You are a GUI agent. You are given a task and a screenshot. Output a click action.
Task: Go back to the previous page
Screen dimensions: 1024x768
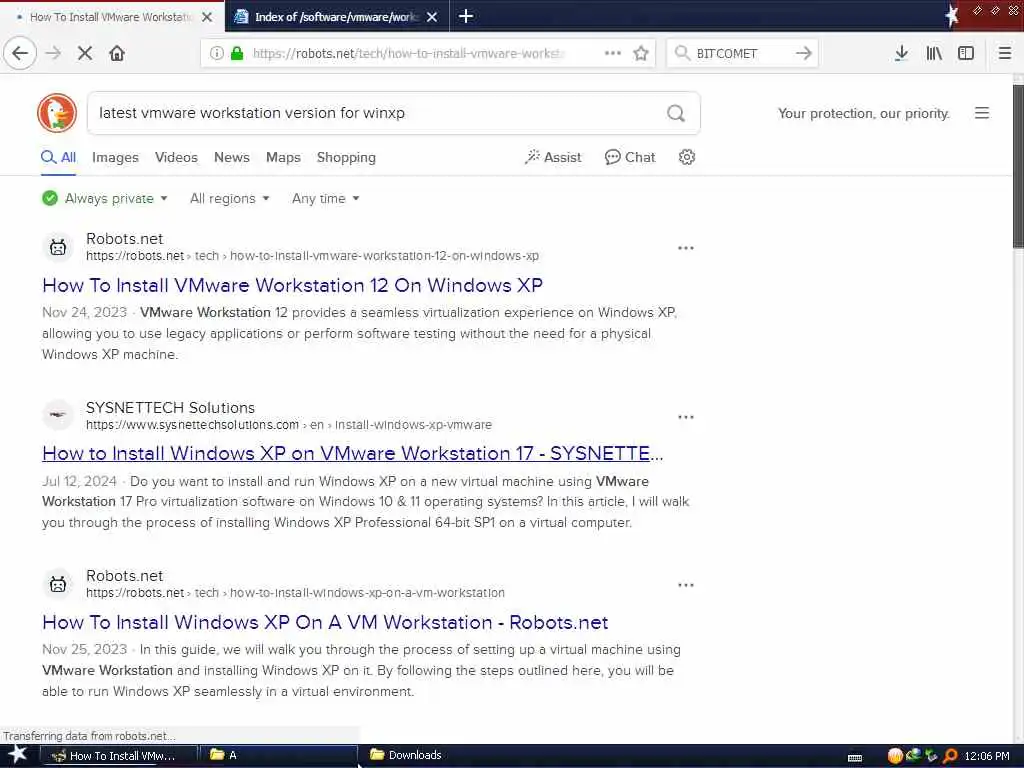[20, 53]
